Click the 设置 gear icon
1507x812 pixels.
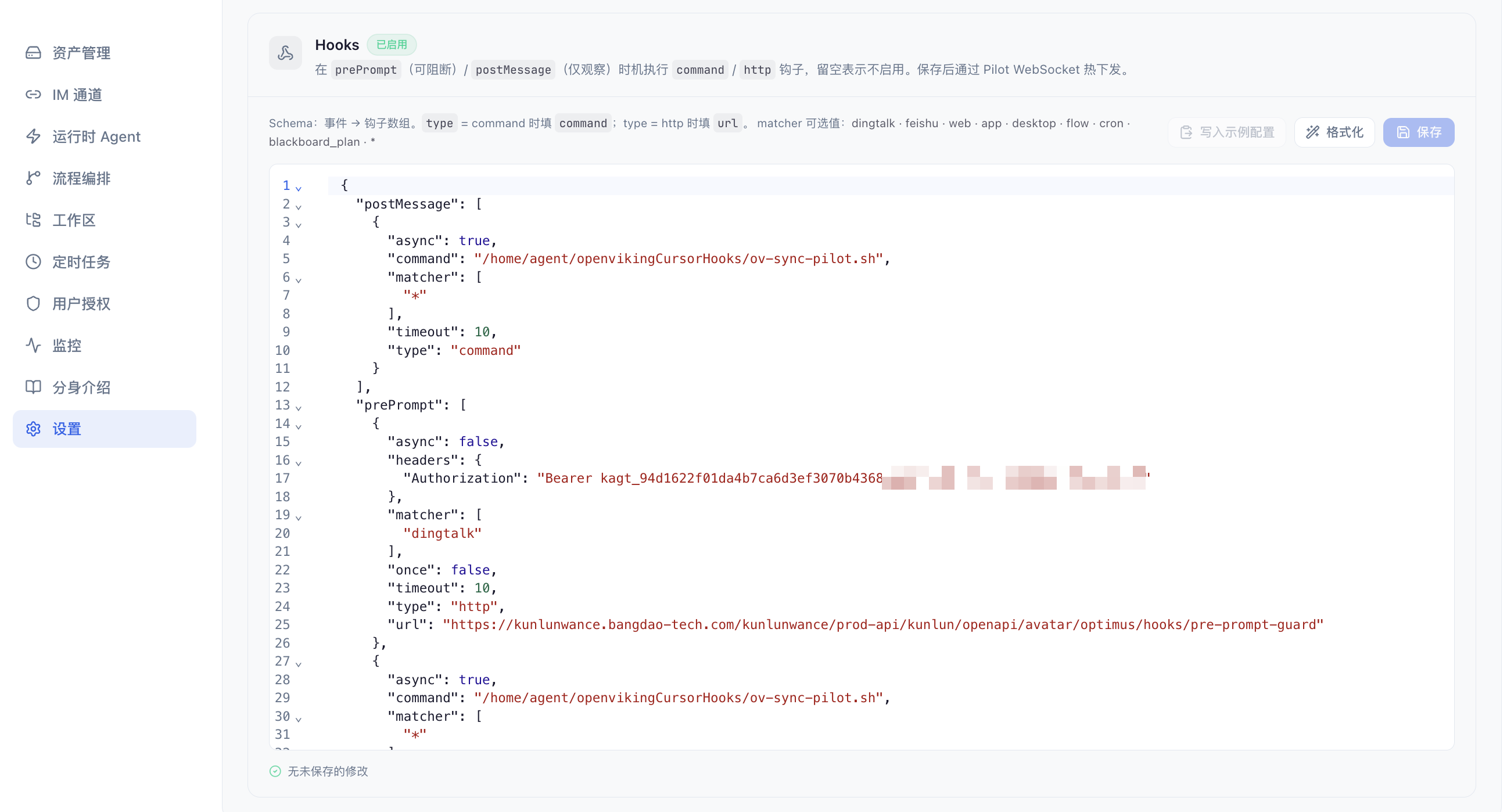pos(33,429)
